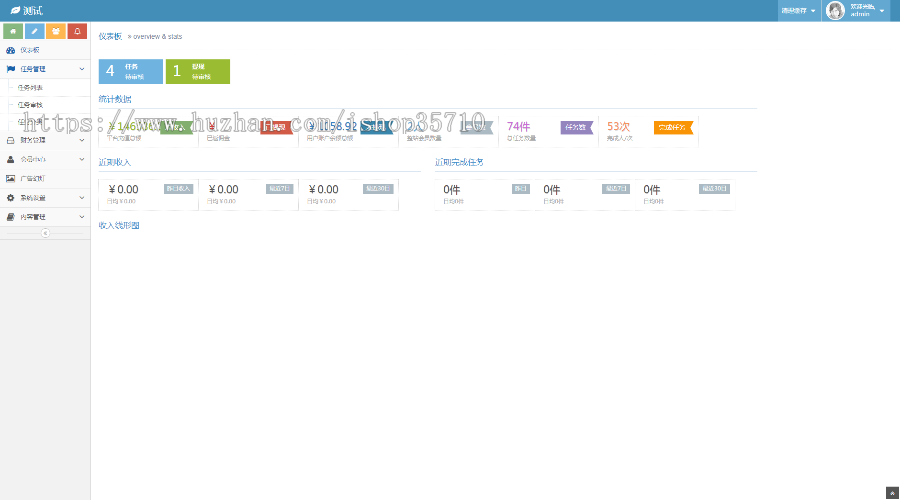This screenshot has width=900, height=500.
Task: Click the green home shortcut button
Action: click(13, 31)
